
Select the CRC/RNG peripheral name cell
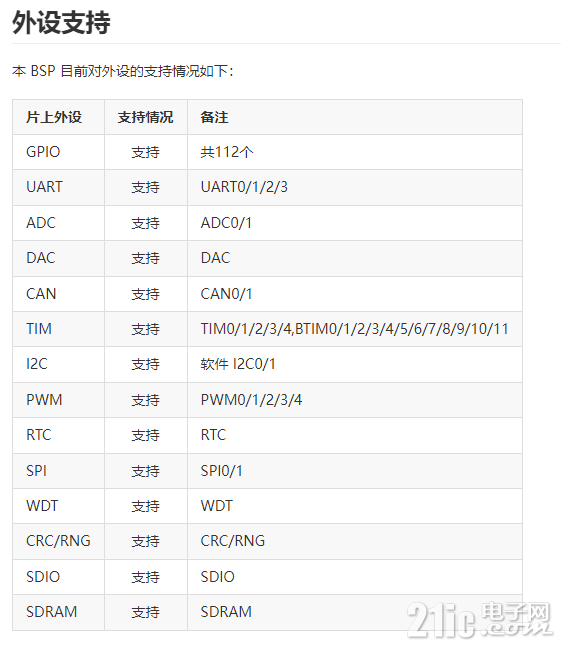pos(58,541)
